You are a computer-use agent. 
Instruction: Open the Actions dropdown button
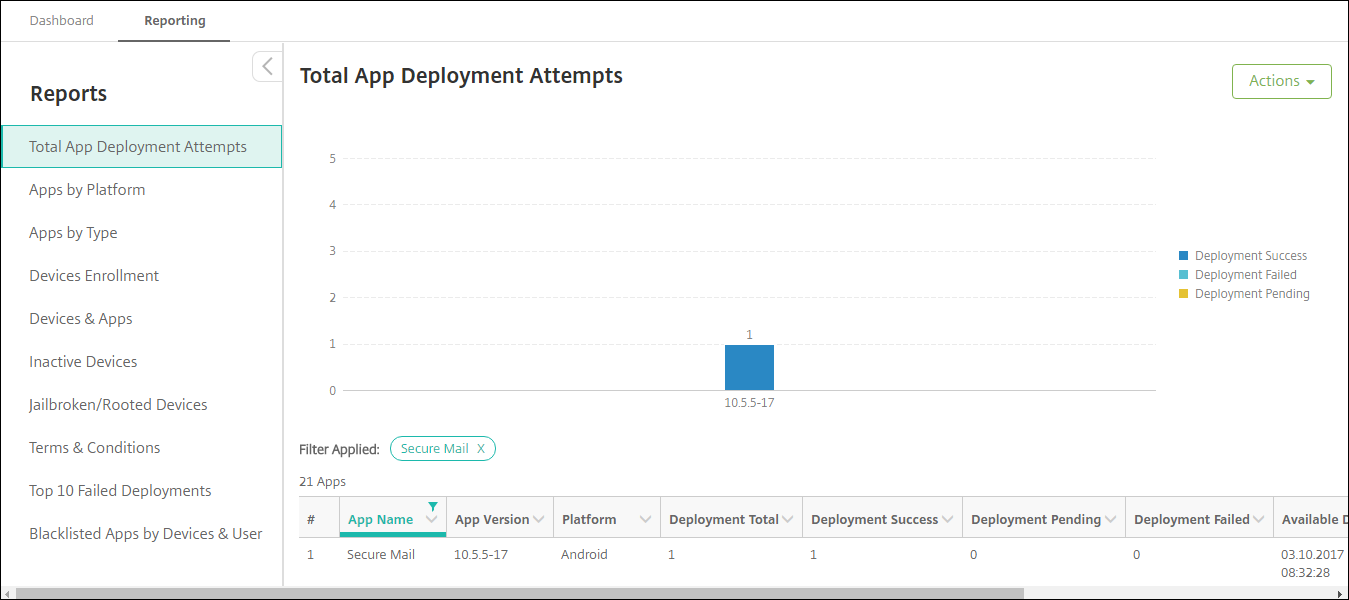pyautogui.click(x=1281, y=81)
